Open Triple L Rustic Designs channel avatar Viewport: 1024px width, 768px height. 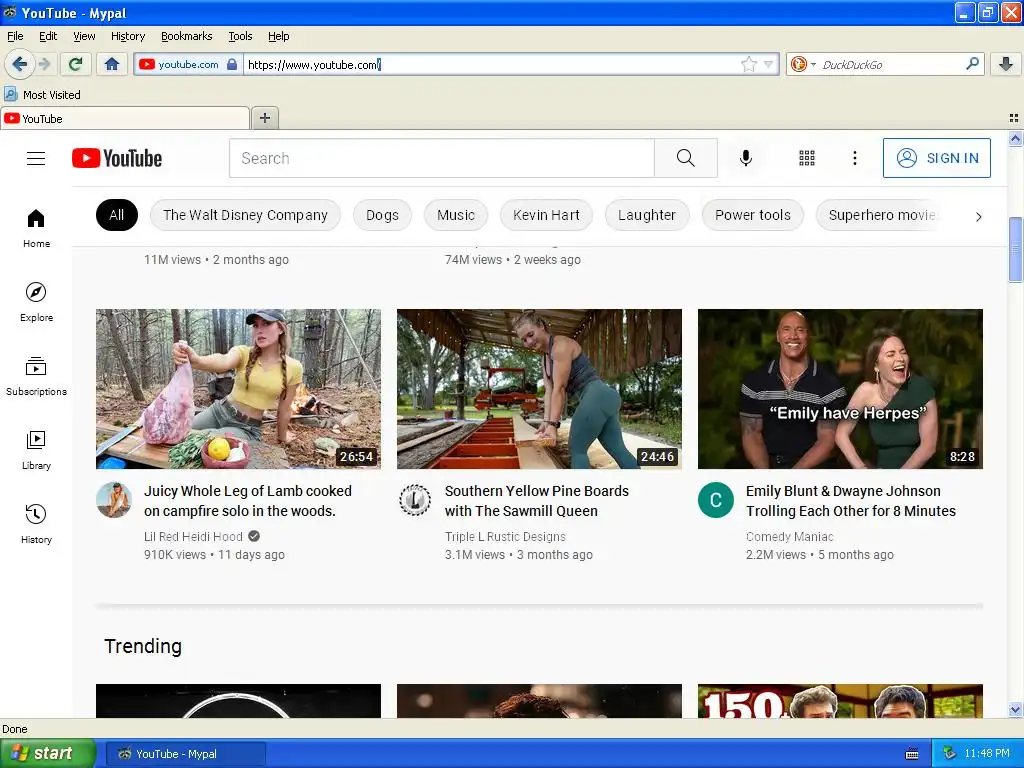[415, 500]
